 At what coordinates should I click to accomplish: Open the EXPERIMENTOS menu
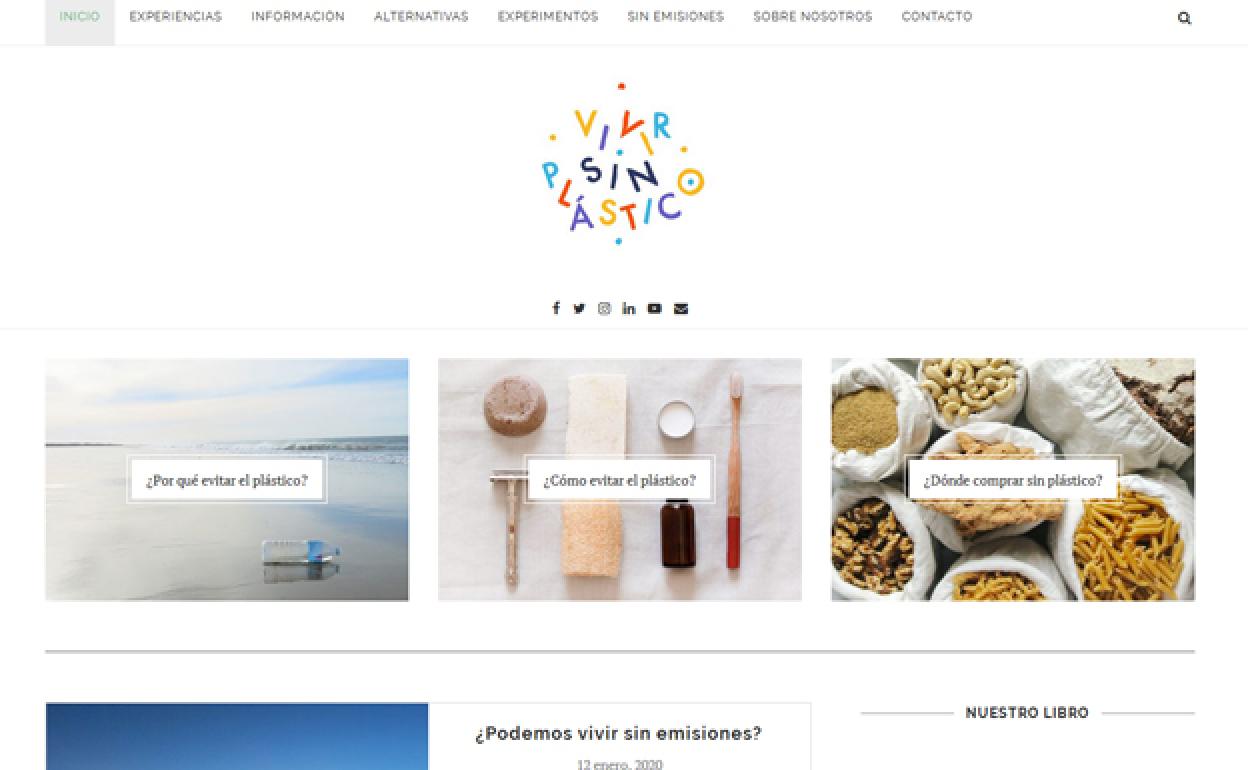pyautogui.click(x=548, y=17)
